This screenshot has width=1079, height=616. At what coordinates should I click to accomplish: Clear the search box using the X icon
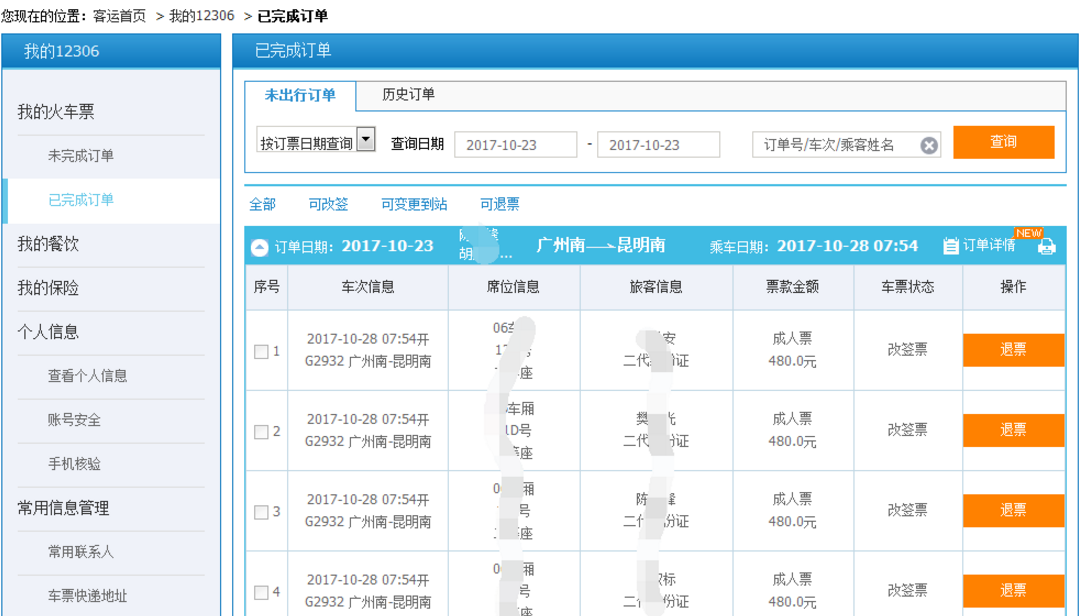point(931,143)
